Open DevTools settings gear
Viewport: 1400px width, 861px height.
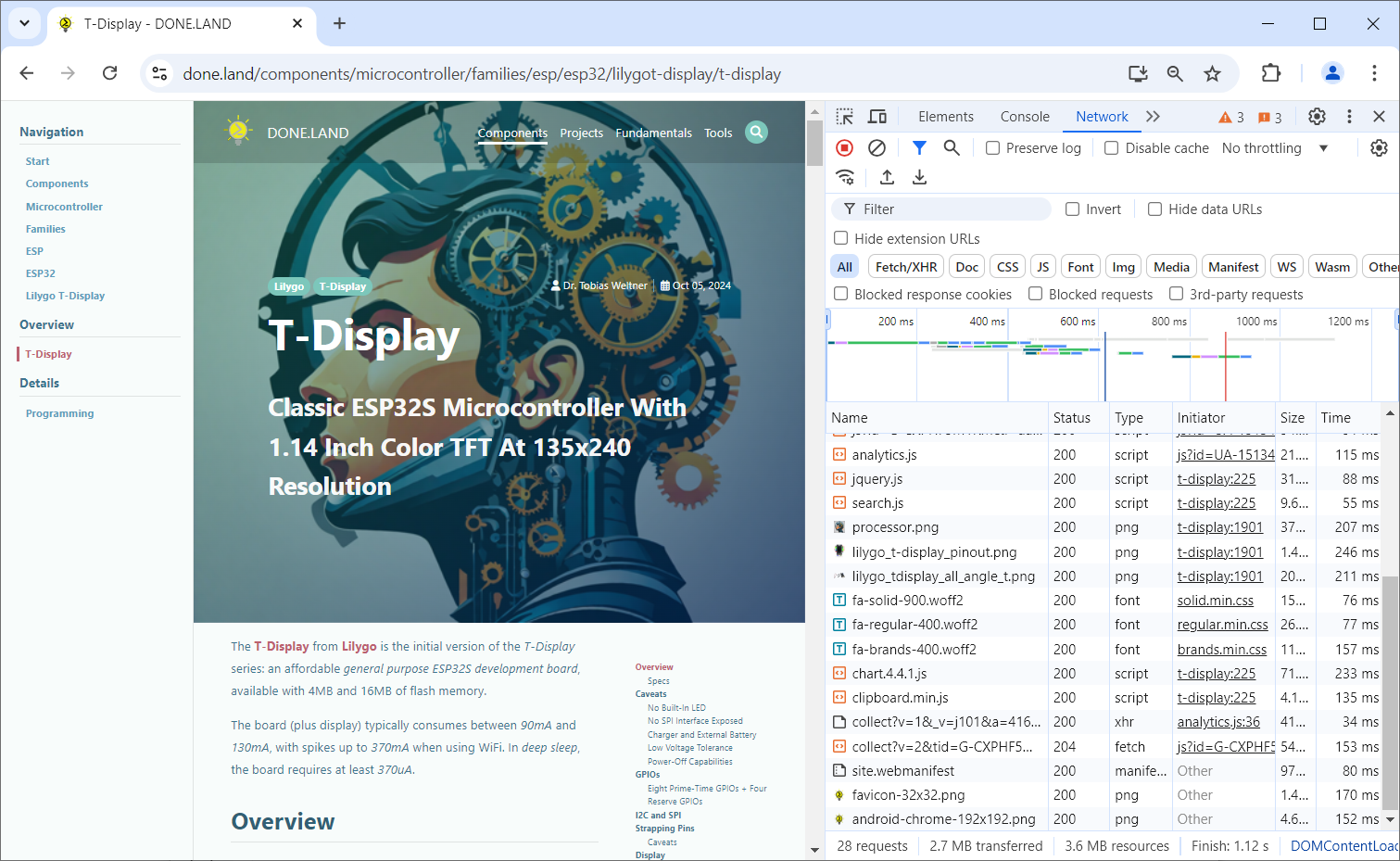click(1317, 117)
